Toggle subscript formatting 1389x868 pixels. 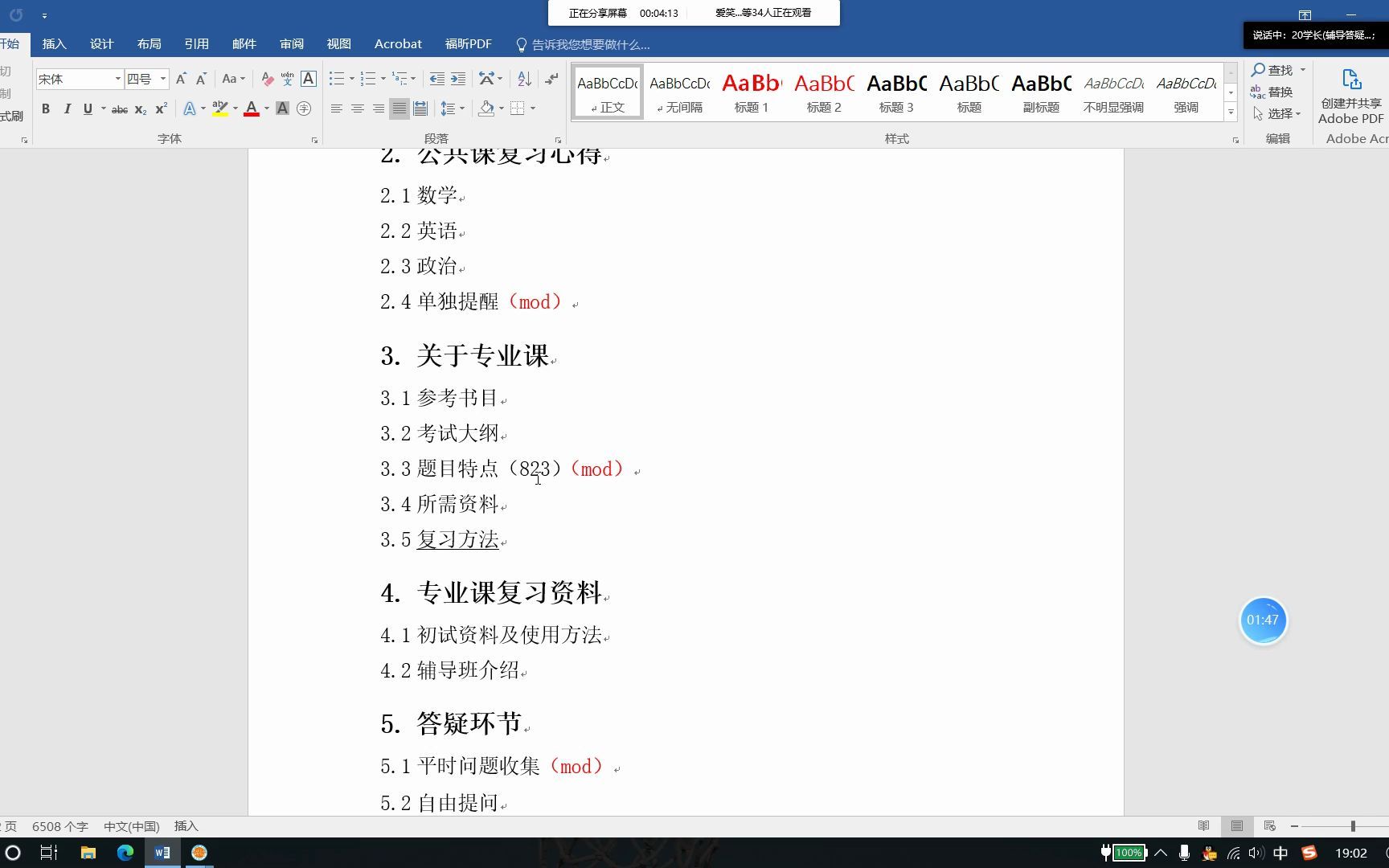(141, 108)
